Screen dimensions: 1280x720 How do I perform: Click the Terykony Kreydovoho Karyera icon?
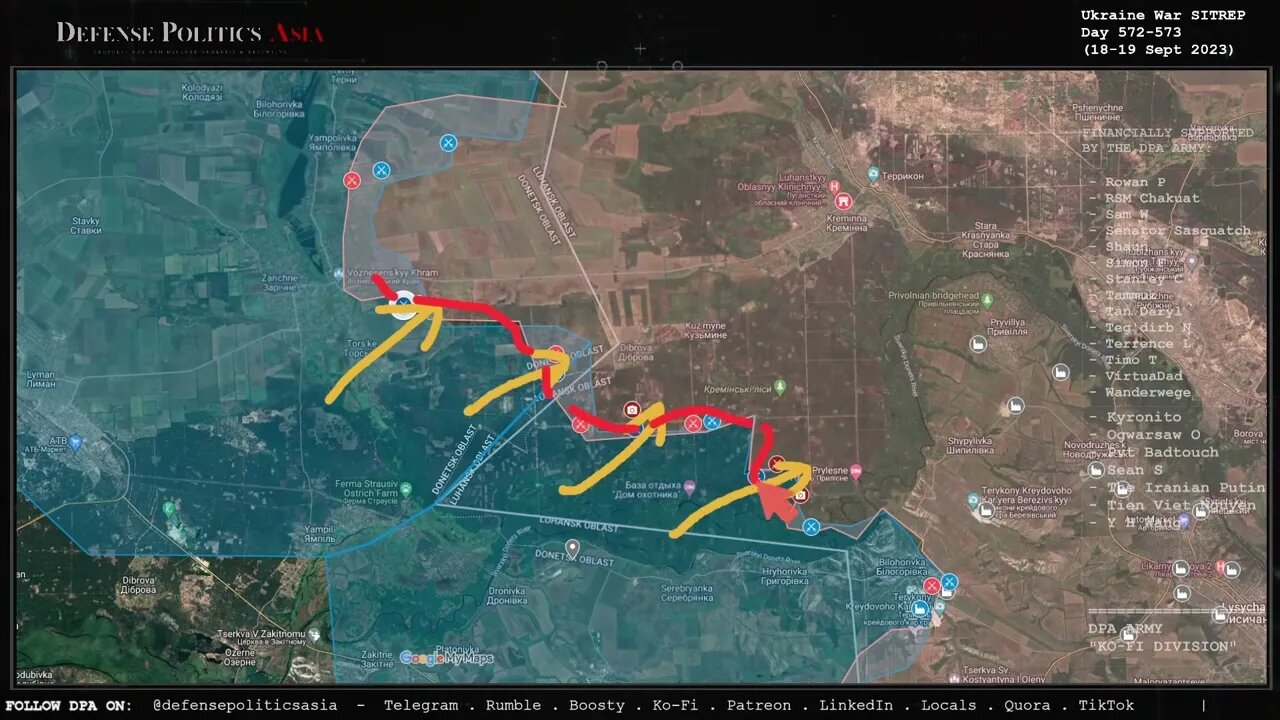pyautogui.click(x=973, y=499)
